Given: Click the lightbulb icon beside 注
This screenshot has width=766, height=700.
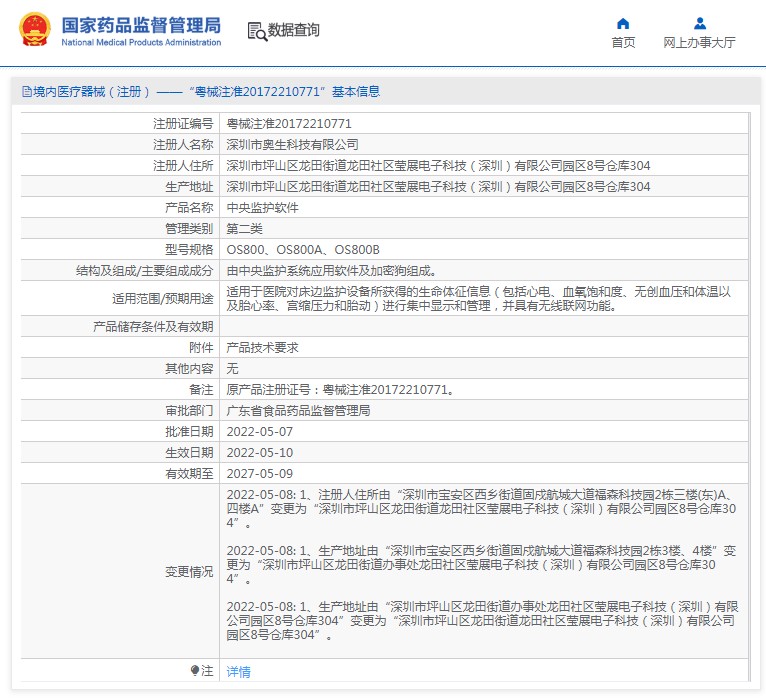Looking at the screenshot, I should pos(195,670).
